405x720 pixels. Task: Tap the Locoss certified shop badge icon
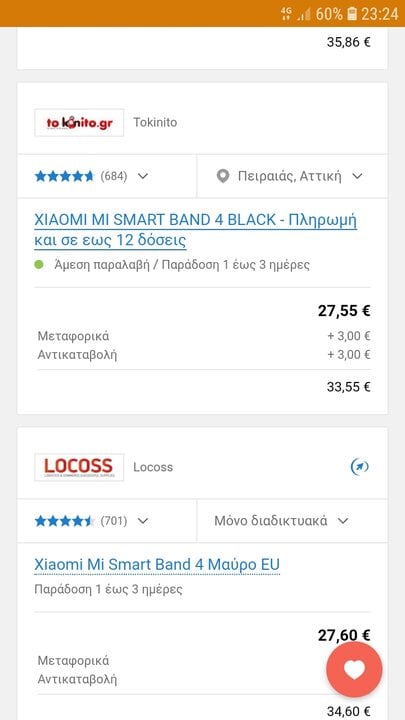(x=360, y=467)
